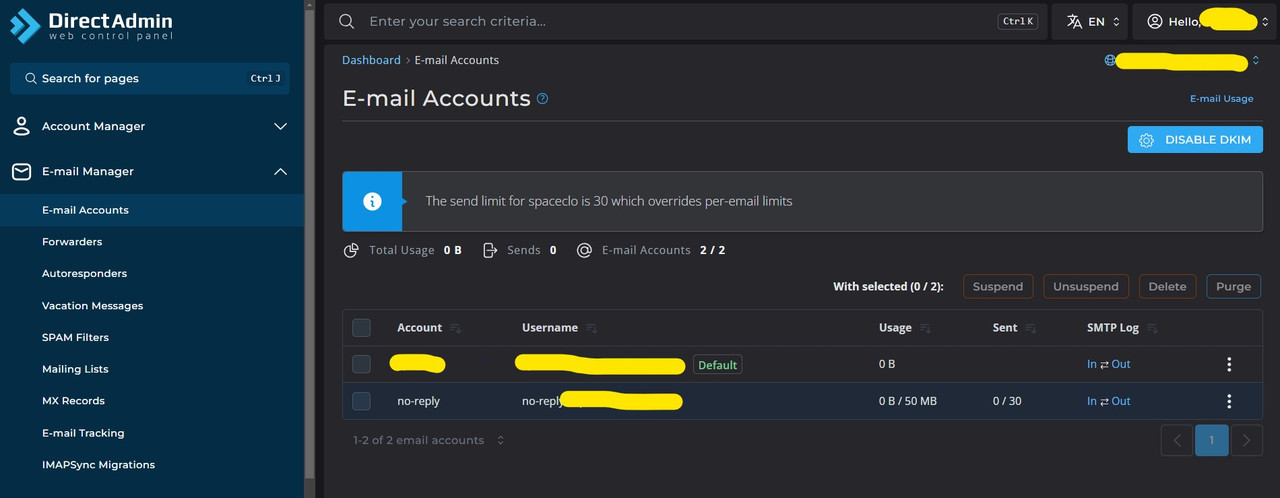Sort by Username column icon
The width and height of the screenshot is (1280, 498).
(x=591, y=328)
